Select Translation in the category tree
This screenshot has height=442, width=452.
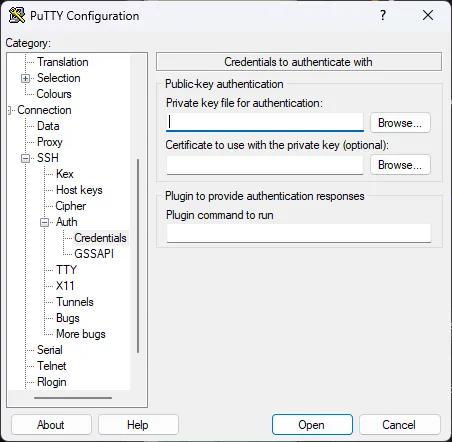pyautogui.click(x=63, y=62)
